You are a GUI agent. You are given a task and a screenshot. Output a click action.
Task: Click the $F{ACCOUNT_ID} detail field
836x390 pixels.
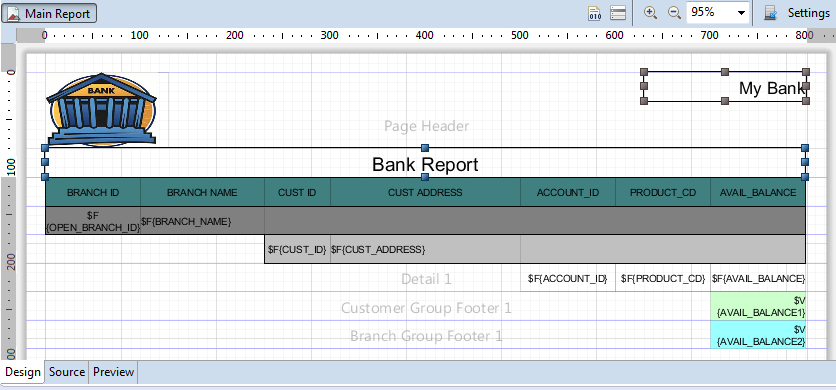(x=568, y=278)
